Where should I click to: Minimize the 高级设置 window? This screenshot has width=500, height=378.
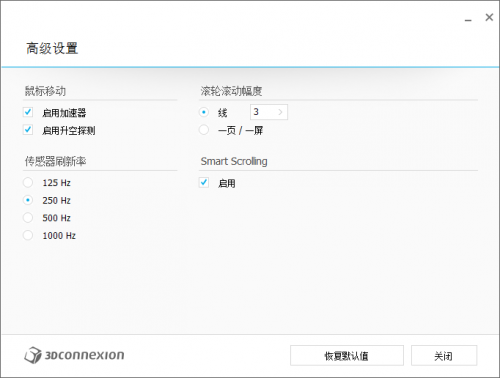click(x=468, y=19)
